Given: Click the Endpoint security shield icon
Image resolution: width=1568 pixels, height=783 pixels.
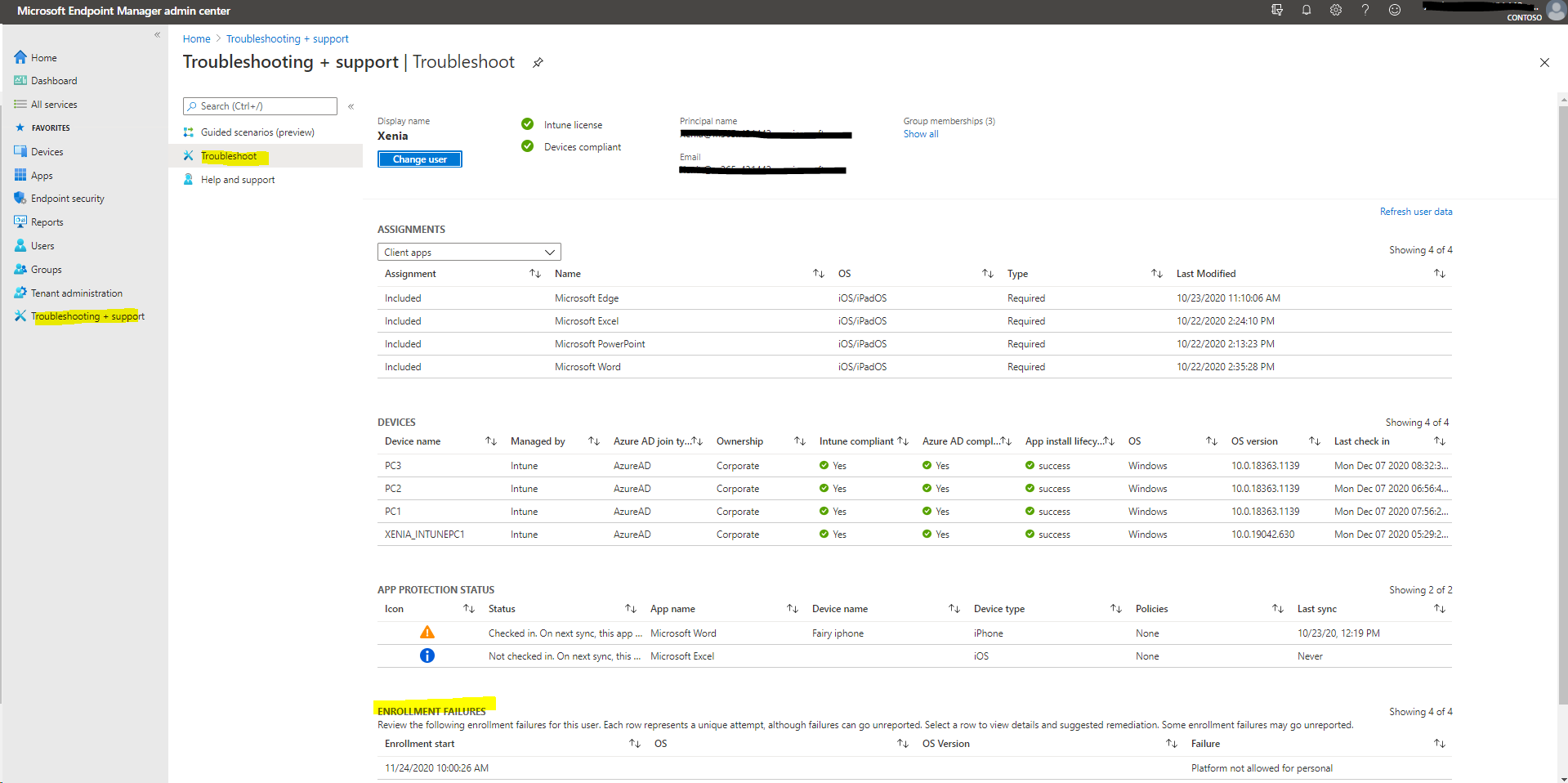Looking at the screenshot, I should point(20,198).
